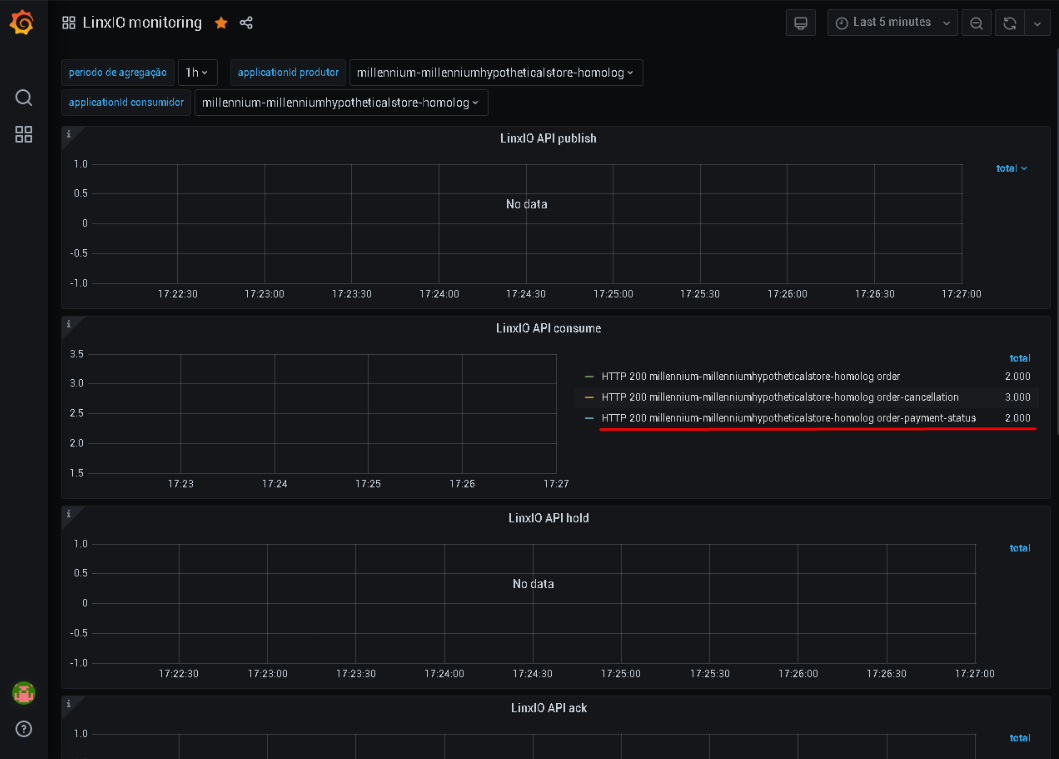Toggle the HTTP 200 order legend series
The height and width of the screenshot is (759, 1059).
tap(750, 376)
